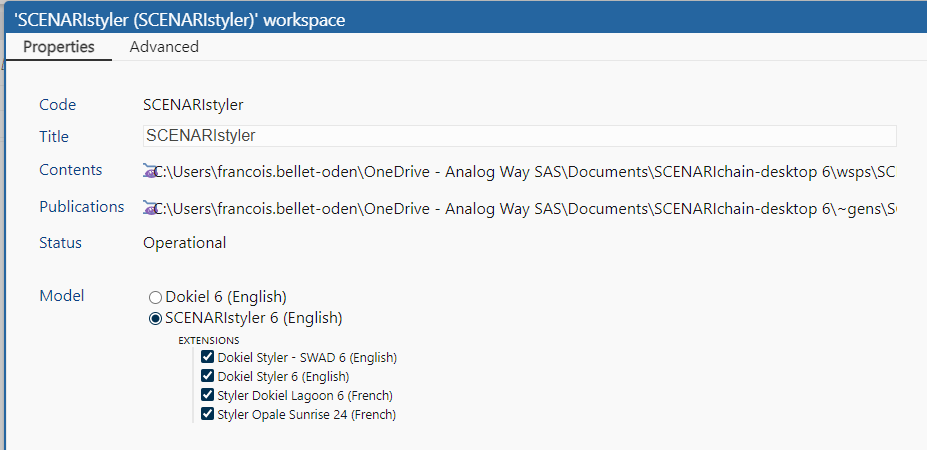Click the Operational status value
This screenshot has width=927, height=450.
click(x=184, y=243)
